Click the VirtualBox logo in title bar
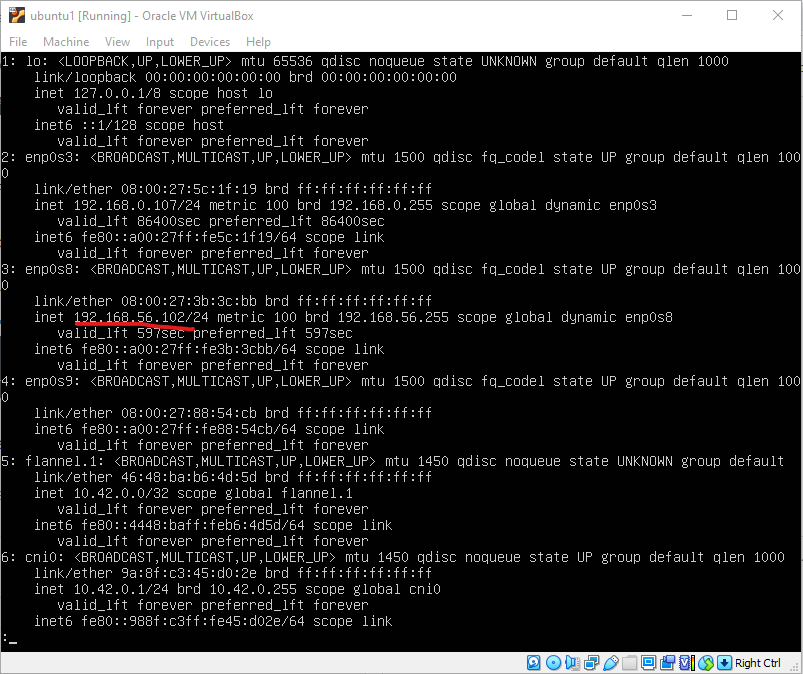803x674 pixels. tap(17, 15)
